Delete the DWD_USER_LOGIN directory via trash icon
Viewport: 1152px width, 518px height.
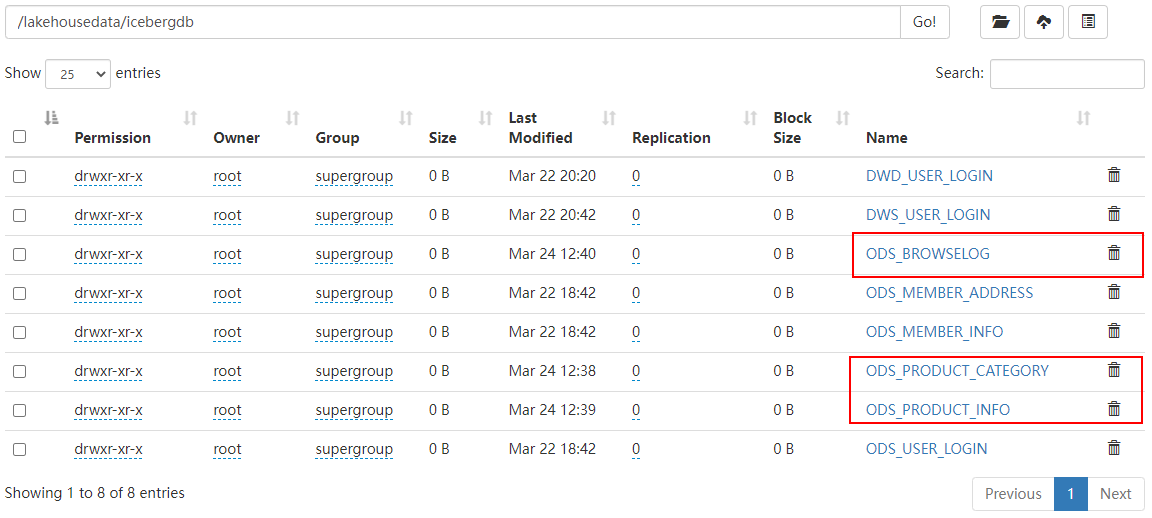[1114, 175]
